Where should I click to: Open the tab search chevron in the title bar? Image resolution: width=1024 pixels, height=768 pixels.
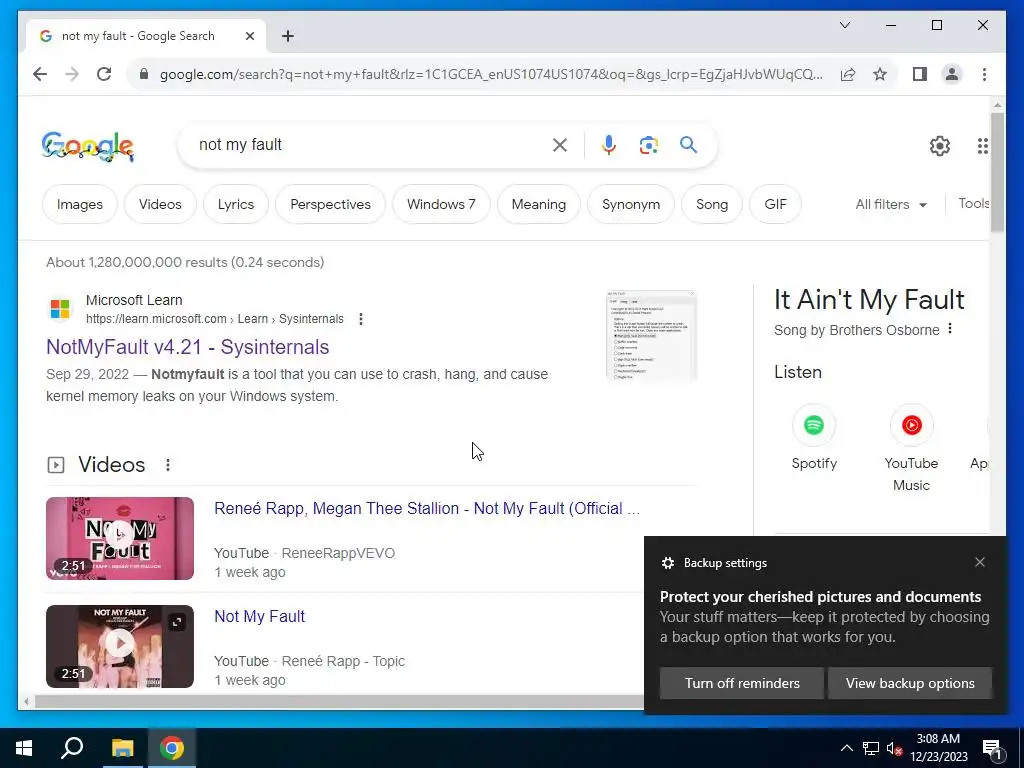pos(844,25)
